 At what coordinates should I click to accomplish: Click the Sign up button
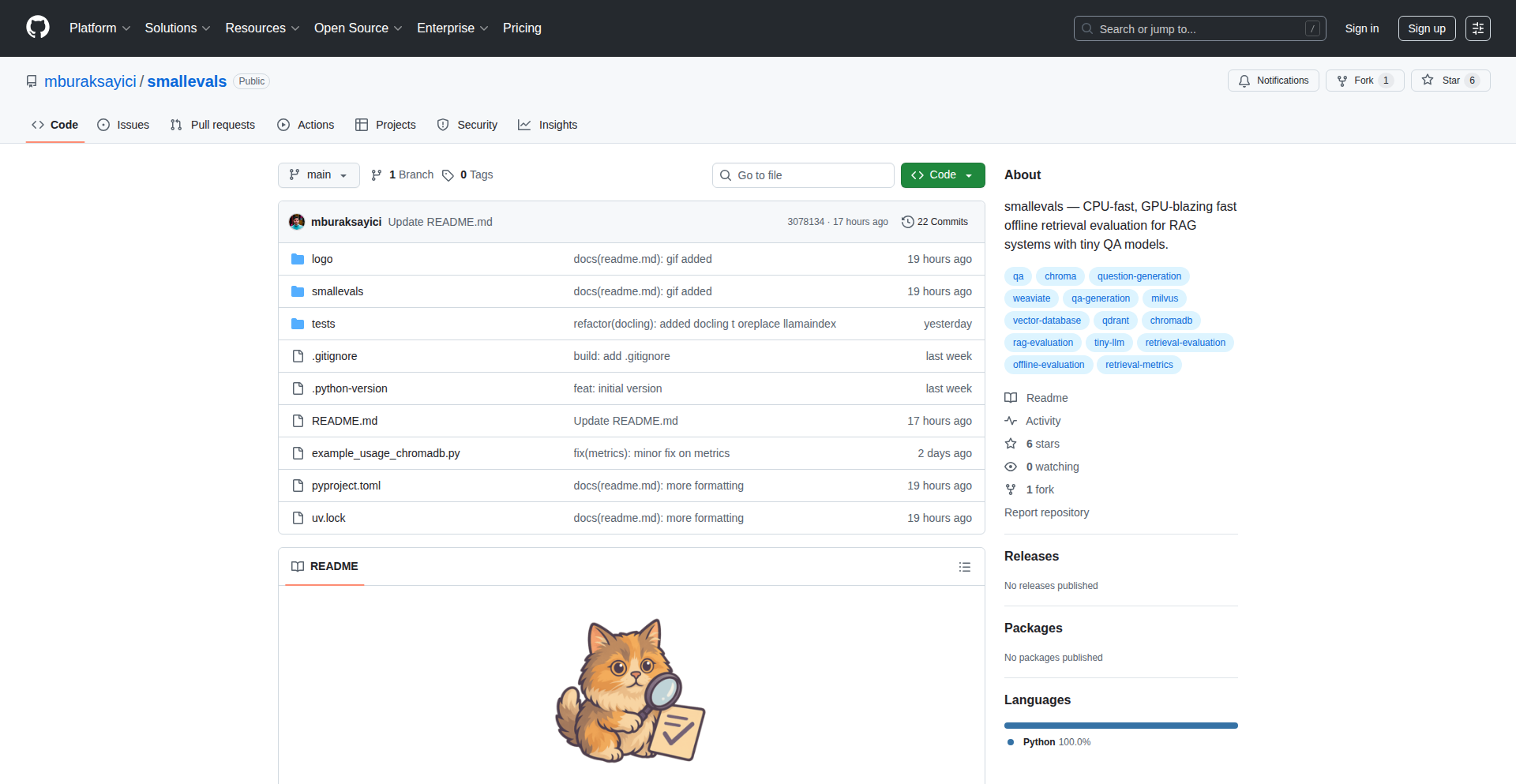[1426, 28]
